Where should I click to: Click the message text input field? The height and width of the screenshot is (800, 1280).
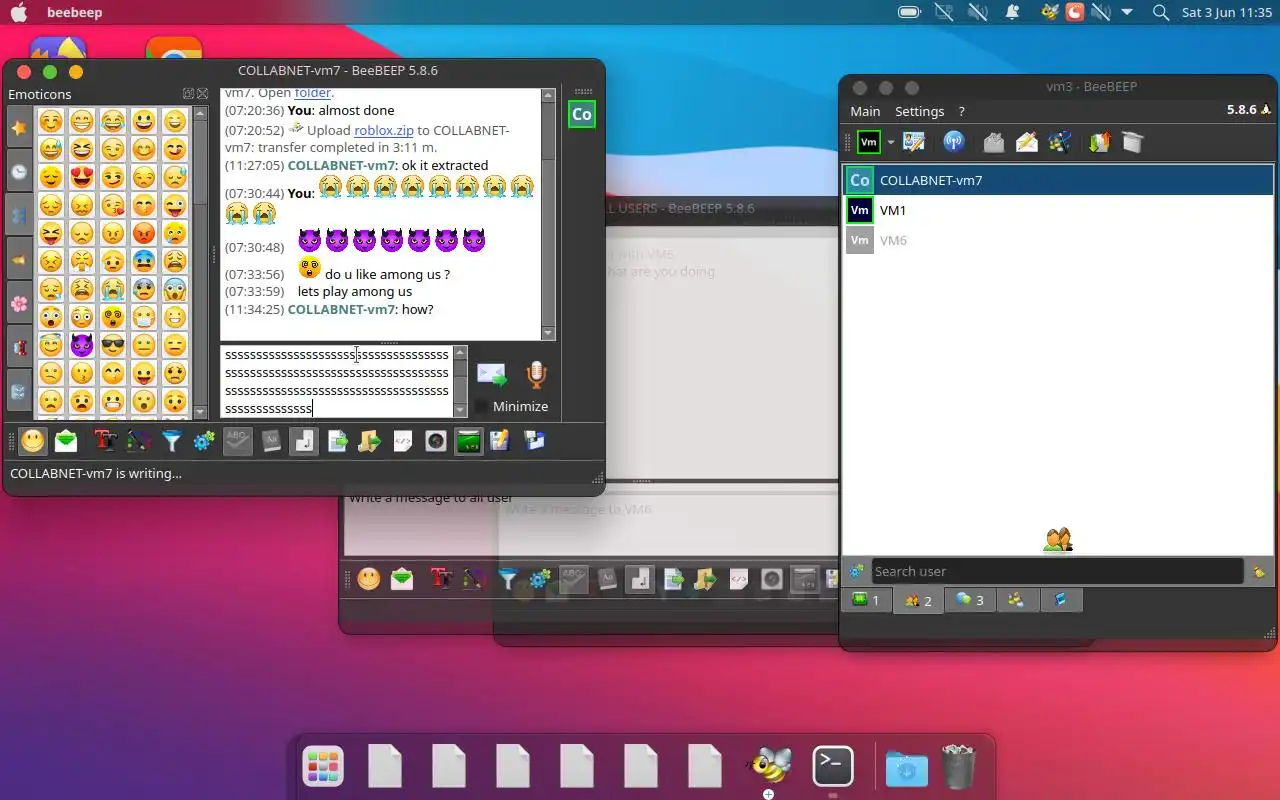pyautogui.click(x=337, y=381)
